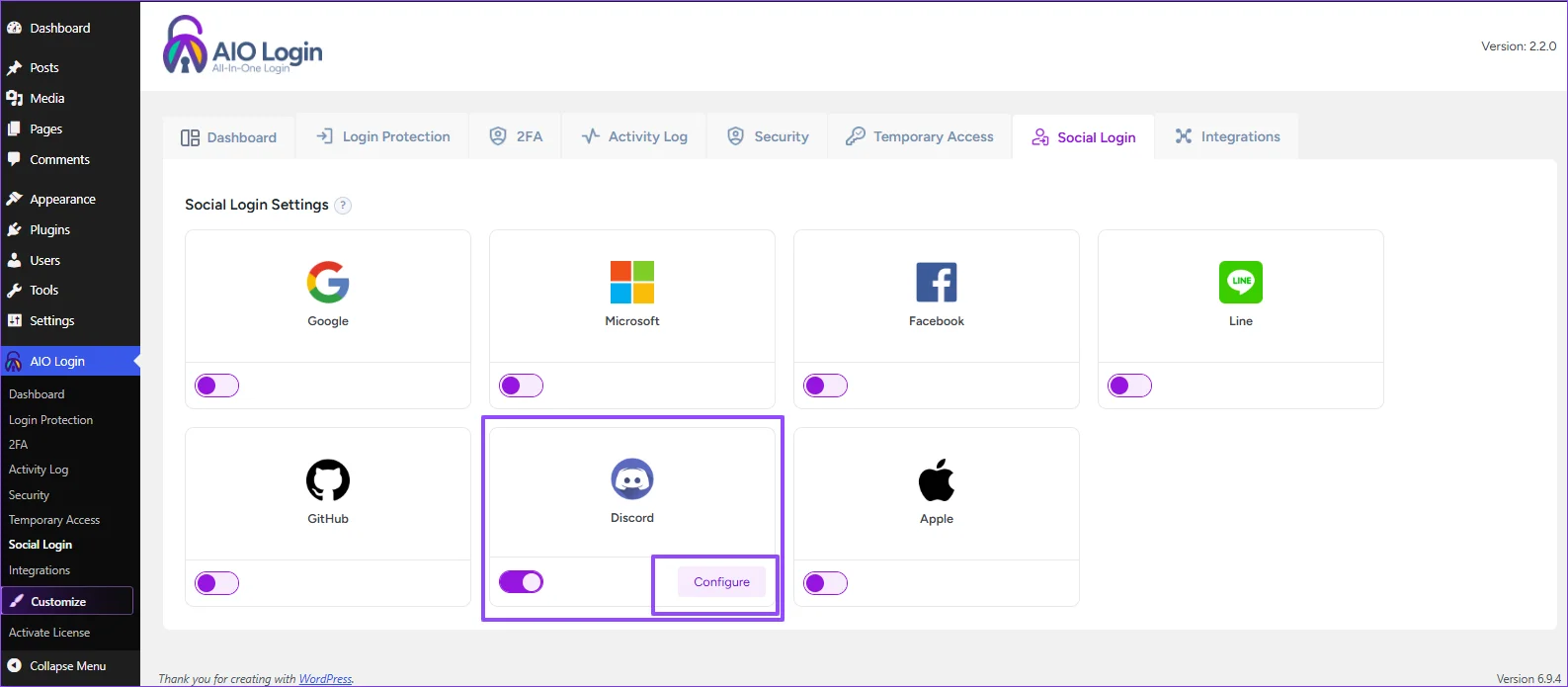
Task: Open the Integrations tab
Action: point(1227,136)
